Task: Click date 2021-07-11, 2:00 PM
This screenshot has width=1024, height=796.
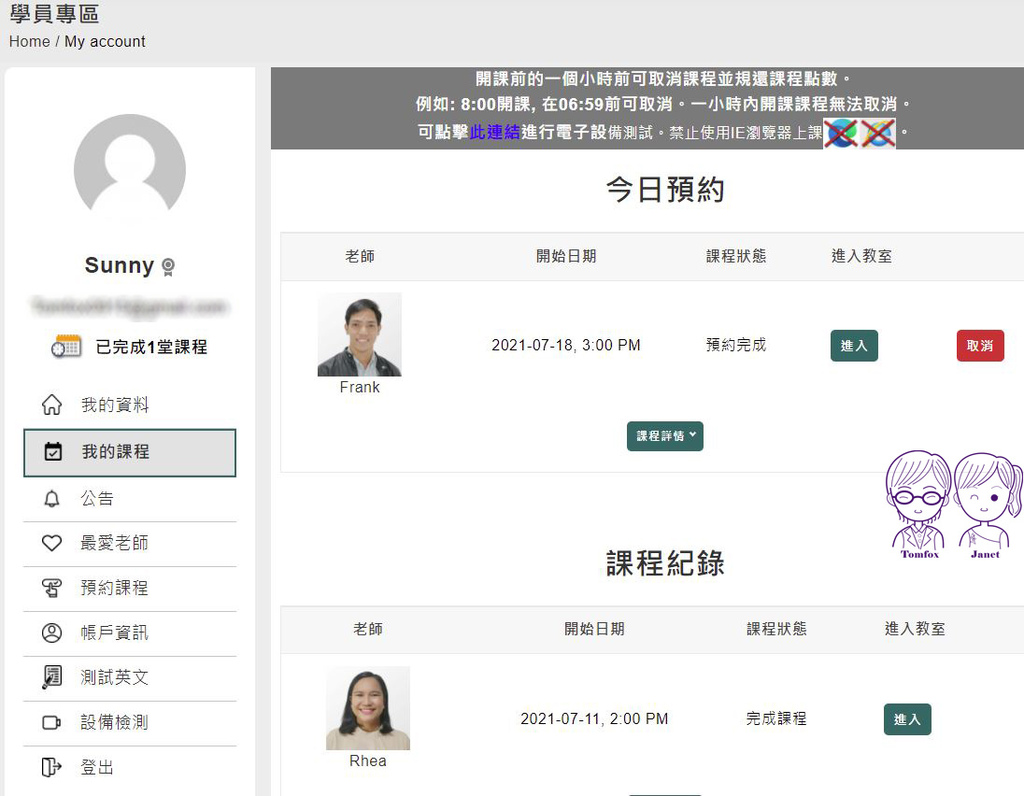Action: (594, 719)
